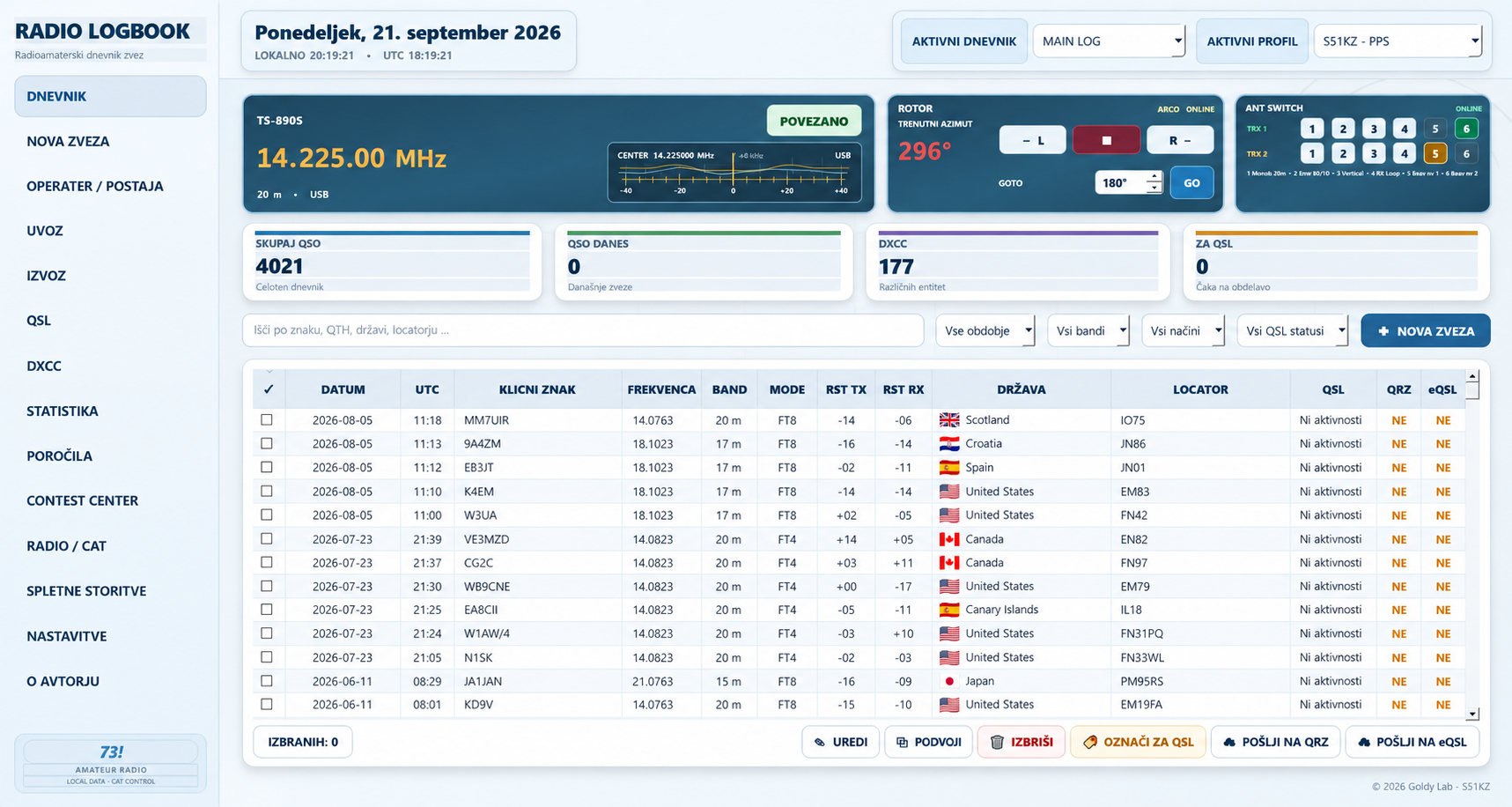
Task: Click the POVEZANO status button
Action: pos(814,122)
